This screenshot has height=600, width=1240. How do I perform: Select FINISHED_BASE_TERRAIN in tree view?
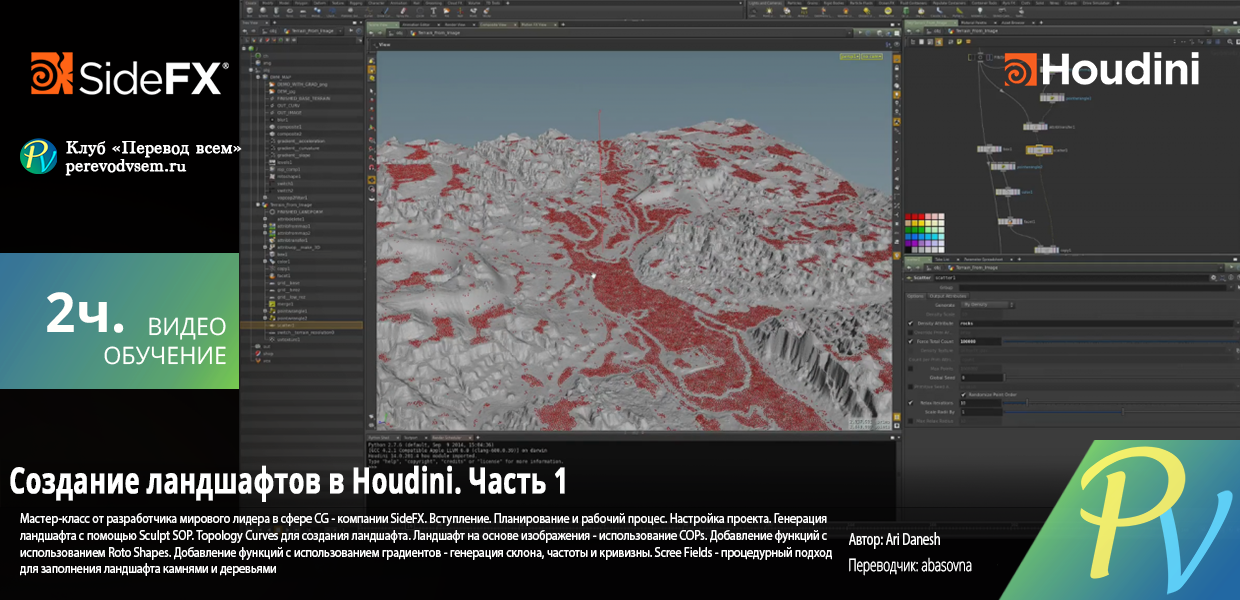302,98
